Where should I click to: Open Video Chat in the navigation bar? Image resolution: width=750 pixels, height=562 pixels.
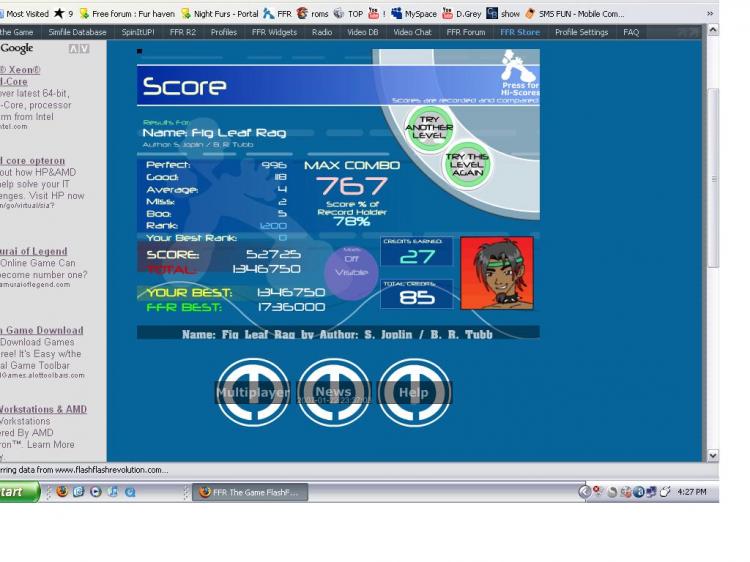pos(412,32)
